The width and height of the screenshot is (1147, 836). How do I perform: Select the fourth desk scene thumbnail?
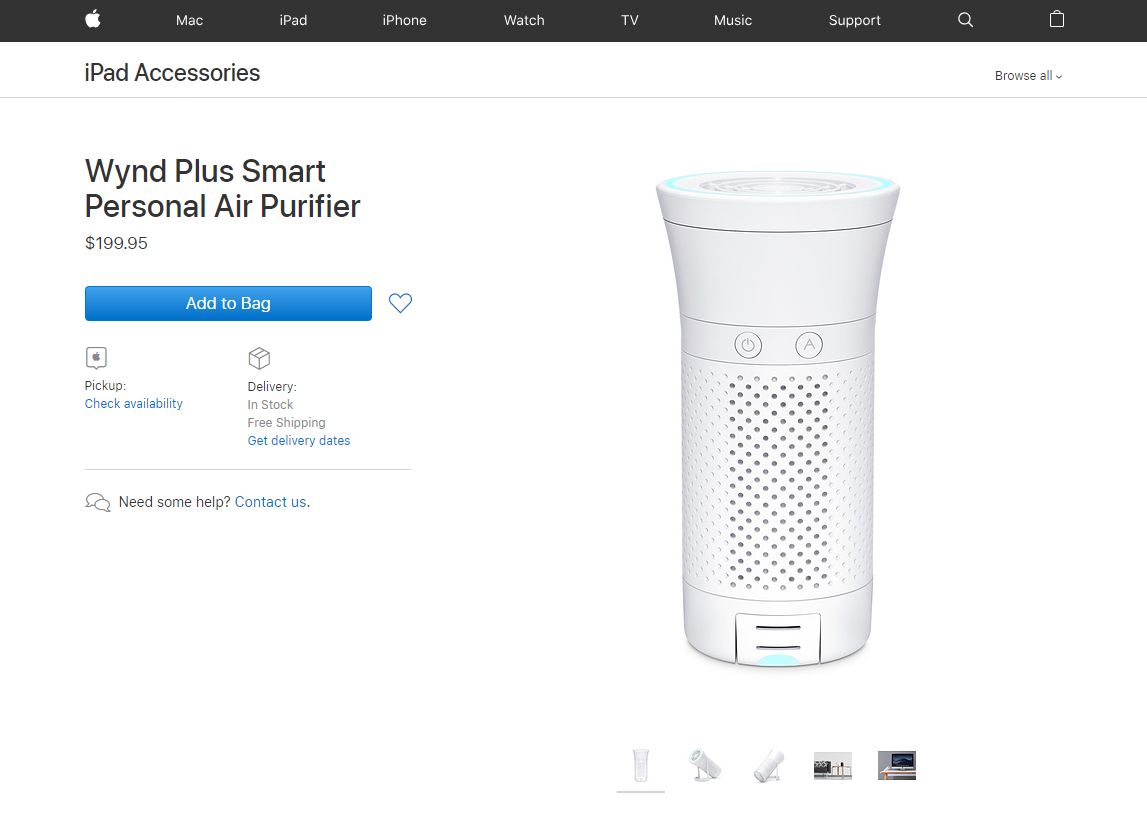coord(832,766)
